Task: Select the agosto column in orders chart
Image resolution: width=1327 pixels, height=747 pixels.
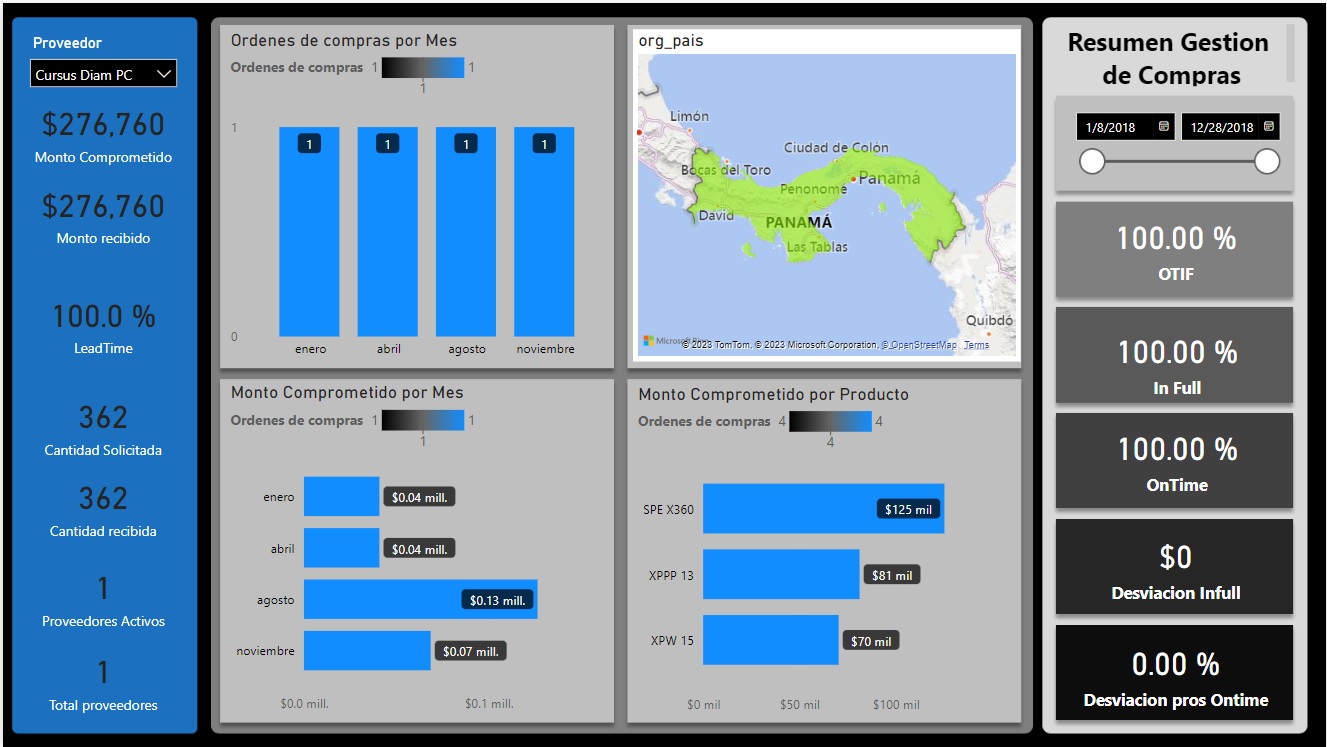Action: click(x=466, y=232)
